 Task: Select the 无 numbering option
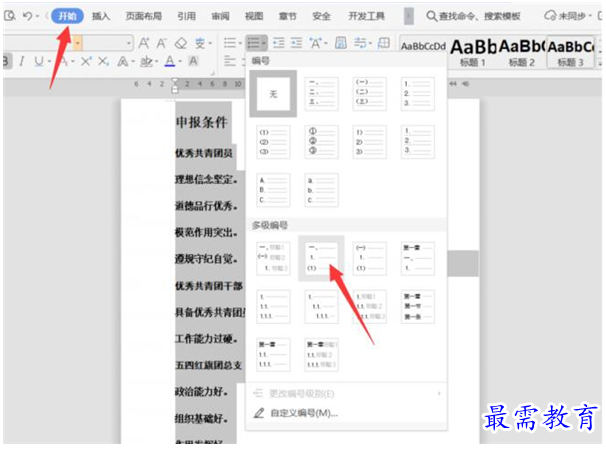point(273,94)
